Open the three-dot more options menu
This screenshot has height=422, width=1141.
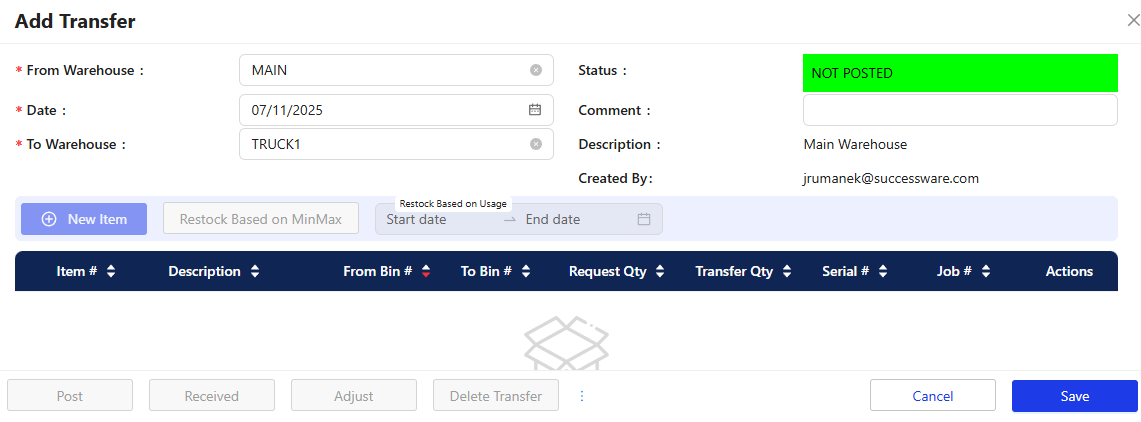[582, 396]
